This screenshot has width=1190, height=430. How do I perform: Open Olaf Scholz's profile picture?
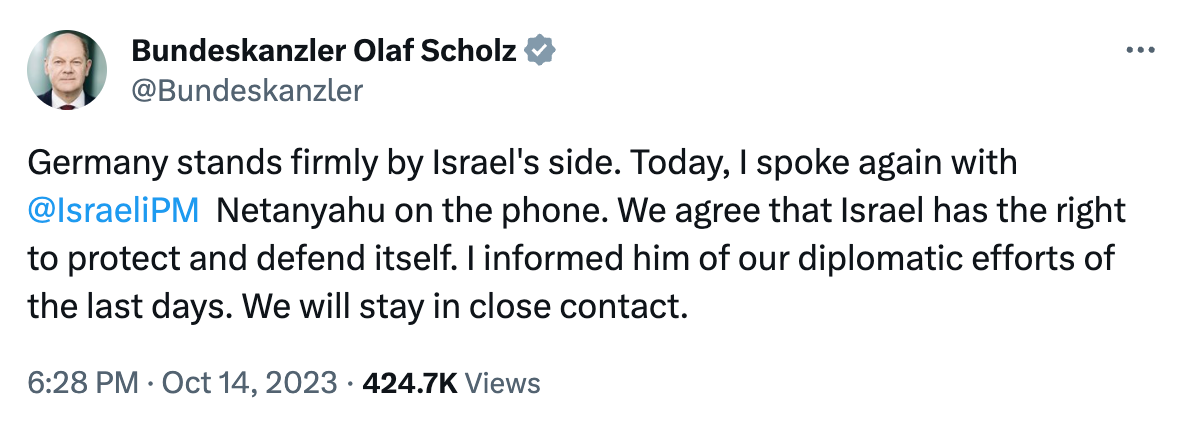click(x=68, y=69)
